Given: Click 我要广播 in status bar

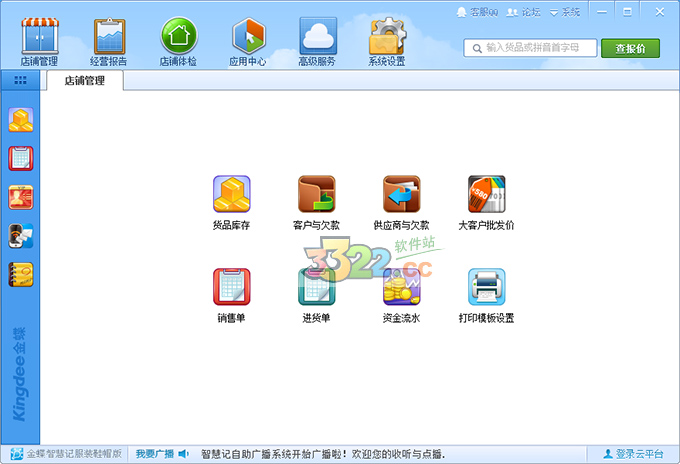Looking at the screenshot, I should (x=155, y=454).
